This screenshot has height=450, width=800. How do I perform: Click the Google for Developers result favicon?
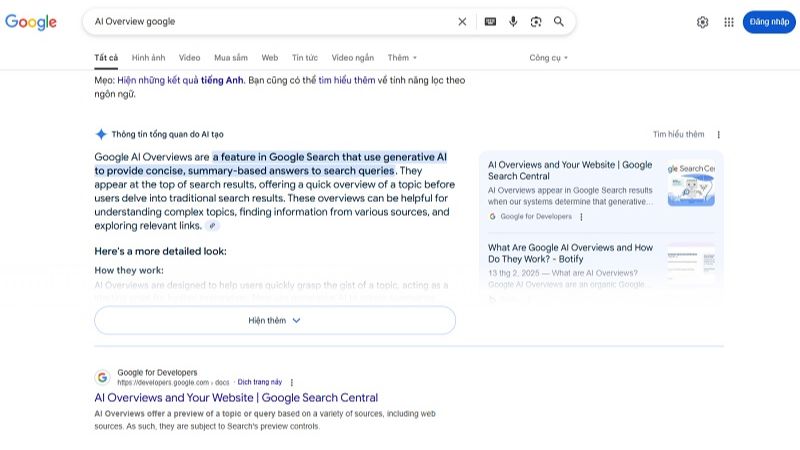click(x=103, y=377)
